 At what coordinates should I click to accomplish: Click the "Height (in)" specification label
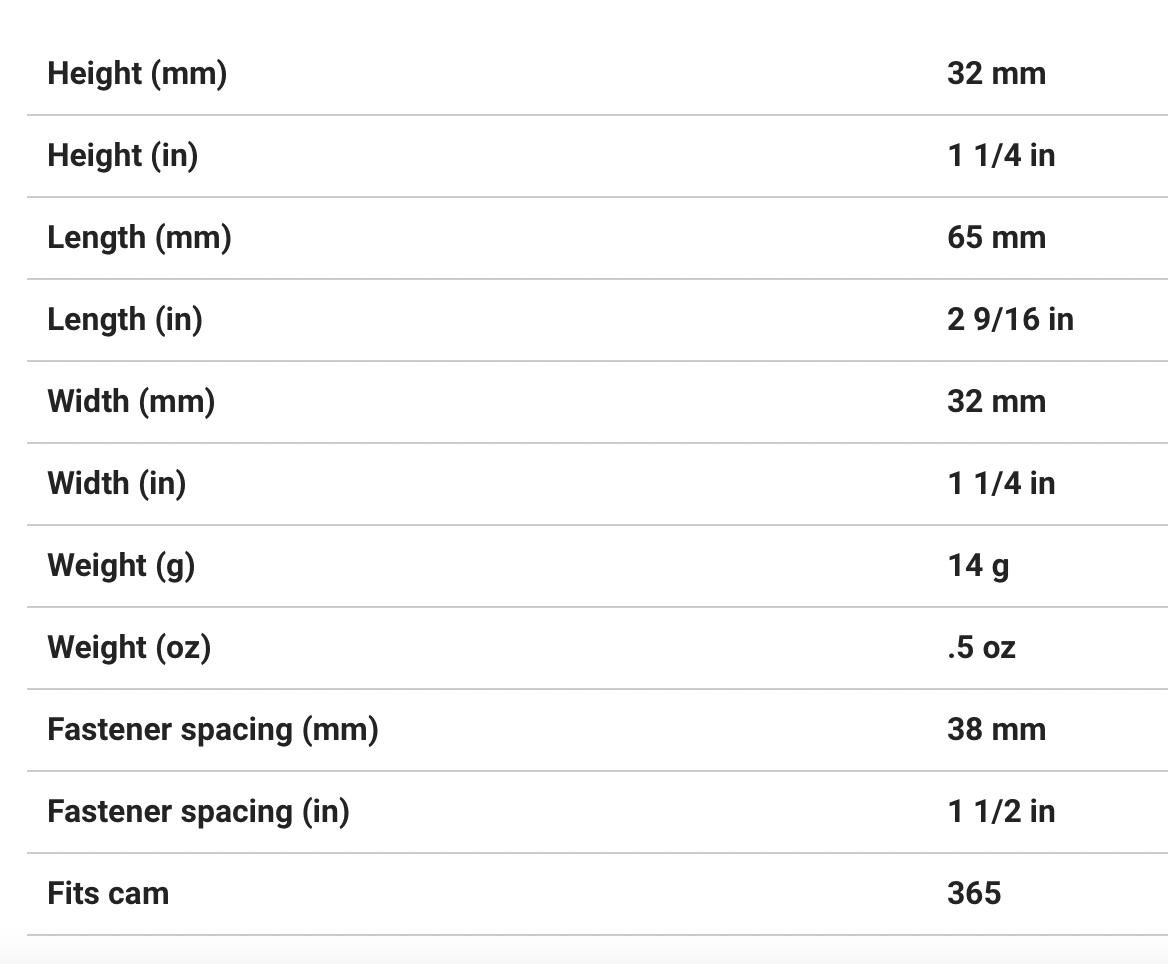pyautogui.click(x=122, y=156)
